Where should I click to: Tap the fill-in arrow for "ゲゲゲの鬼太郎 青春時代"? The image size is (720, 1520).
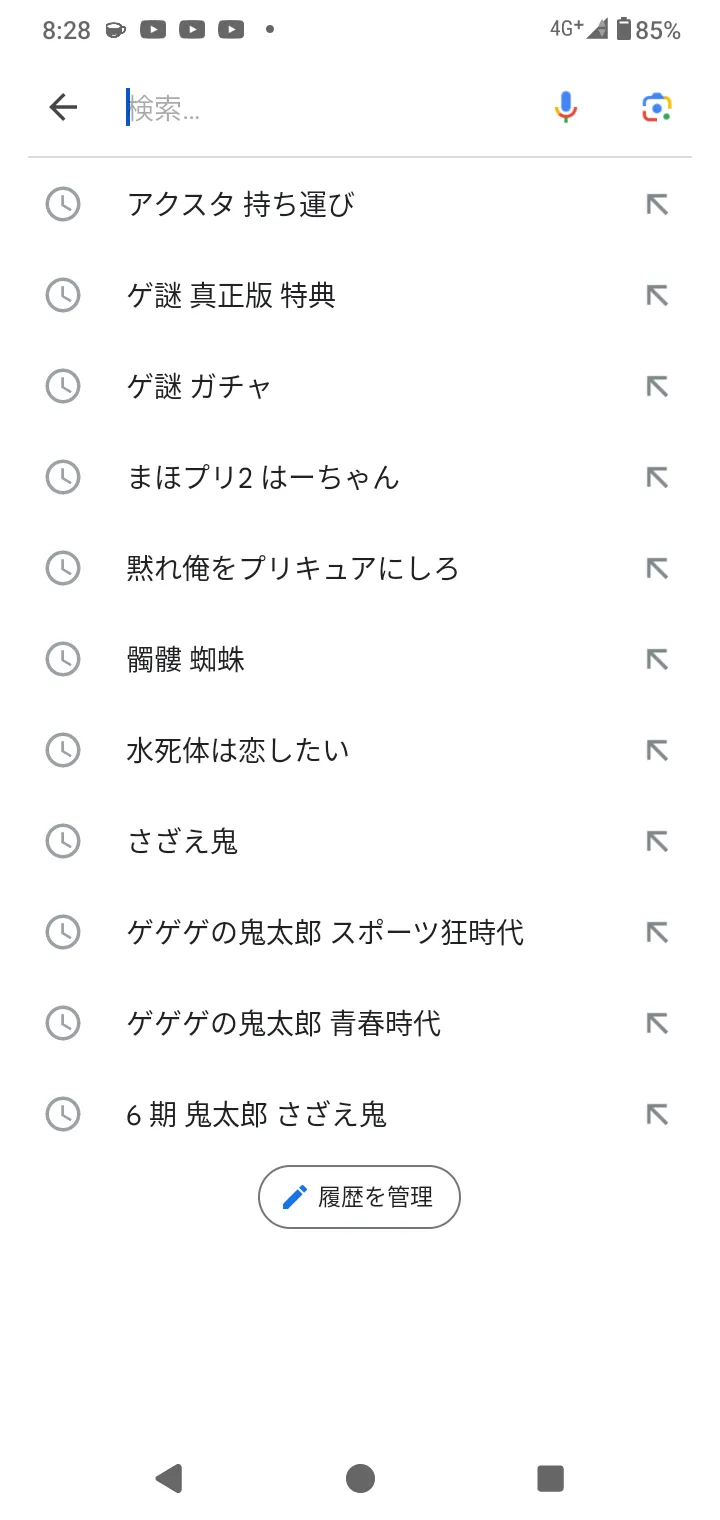(x=656, y=1024)
